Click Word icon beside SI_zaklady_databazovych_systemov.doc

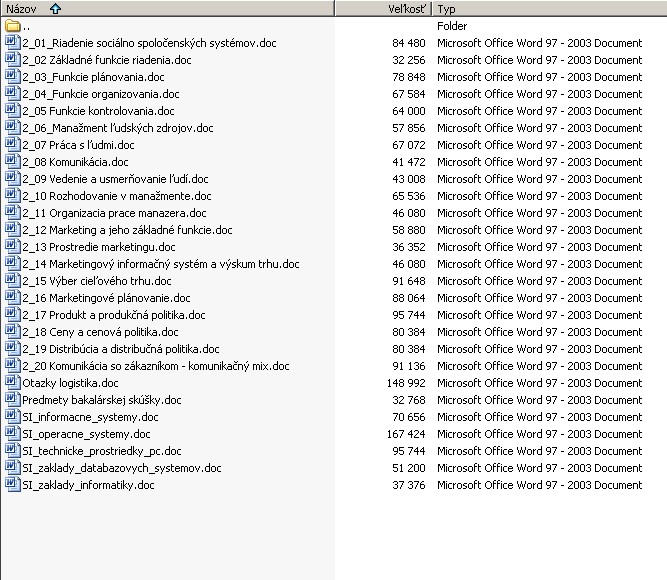(x=13, y=468)
